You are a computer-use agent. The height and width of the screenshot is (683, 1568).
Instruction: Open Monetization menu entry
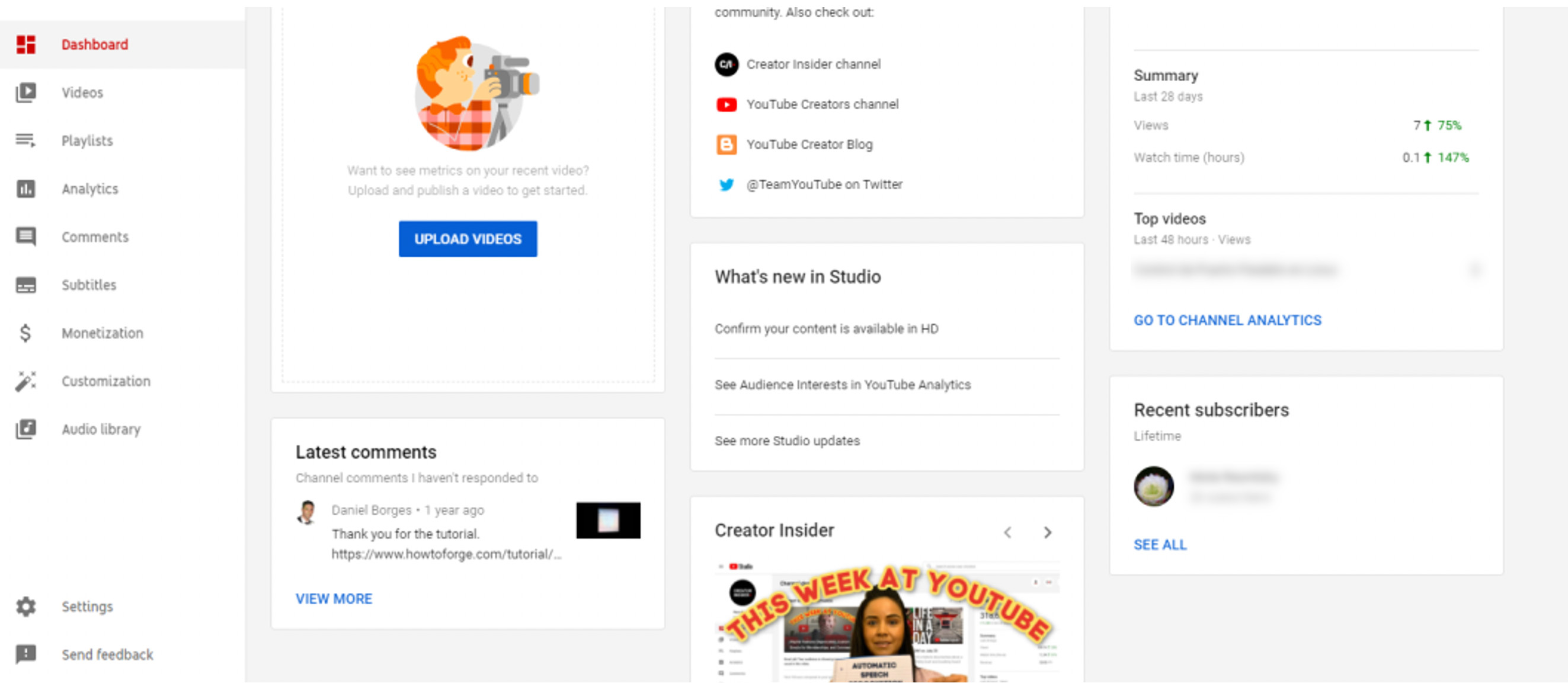pos(103,333)
